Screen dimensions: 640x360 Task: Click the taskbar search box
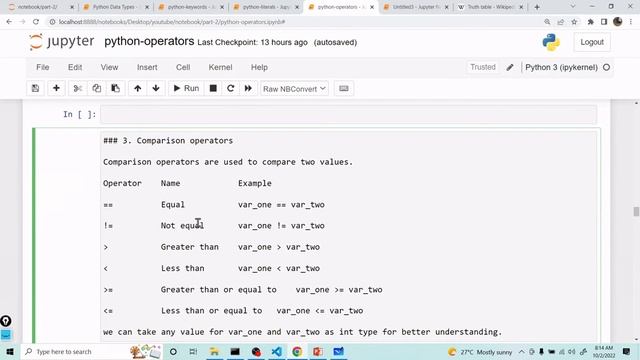pos(91,351)
